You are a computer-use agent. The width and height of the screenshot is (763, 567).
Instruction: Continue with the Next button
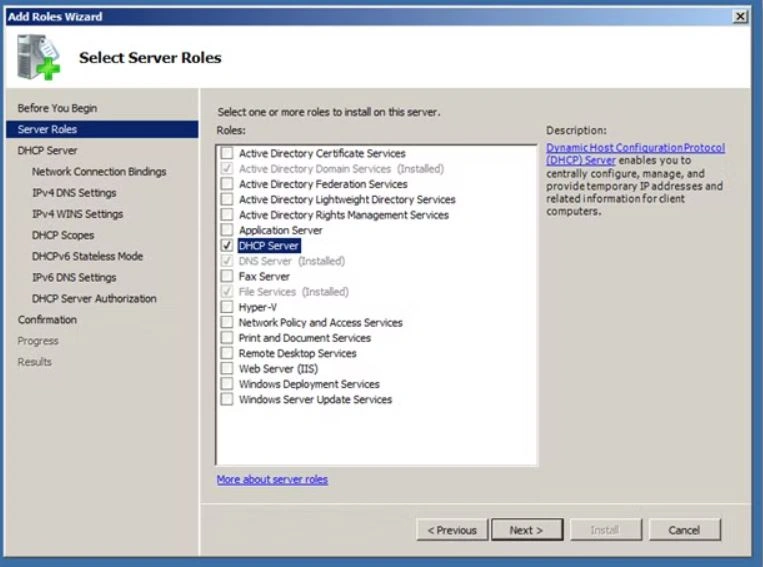[527, 530]
